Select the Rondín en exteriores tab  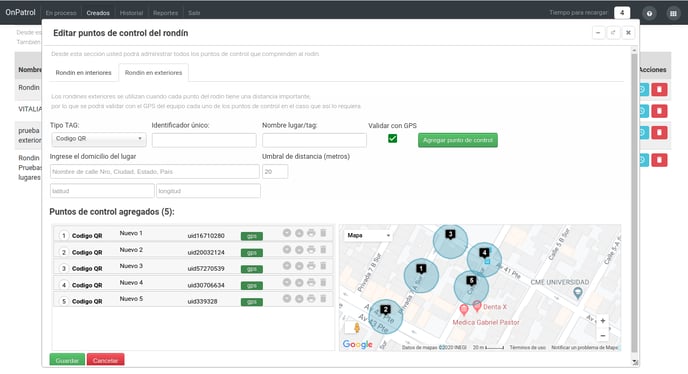pos(154,73)
